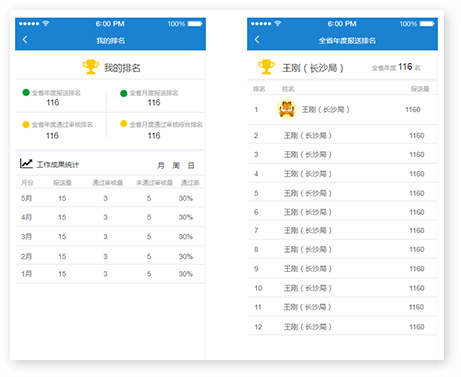Tap the green dot beside 全省月度报送排名
The image size is (461, 377).
(x=124, y=93)
